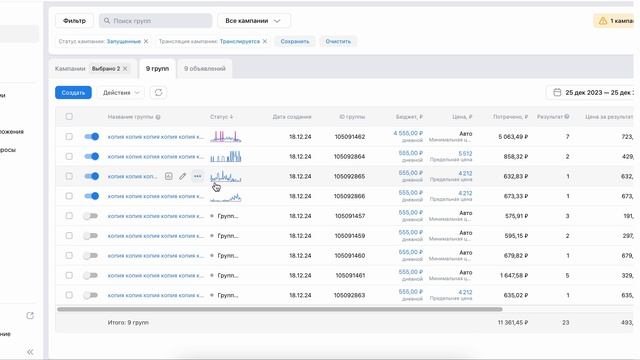Open group name link in row 105091462
This screenshot has height=360, width=640.
click(156, 137)
